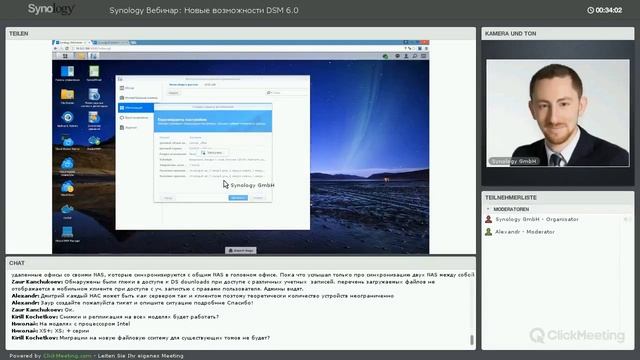Click clock icon beside webinar timer

tap(590, 10)
